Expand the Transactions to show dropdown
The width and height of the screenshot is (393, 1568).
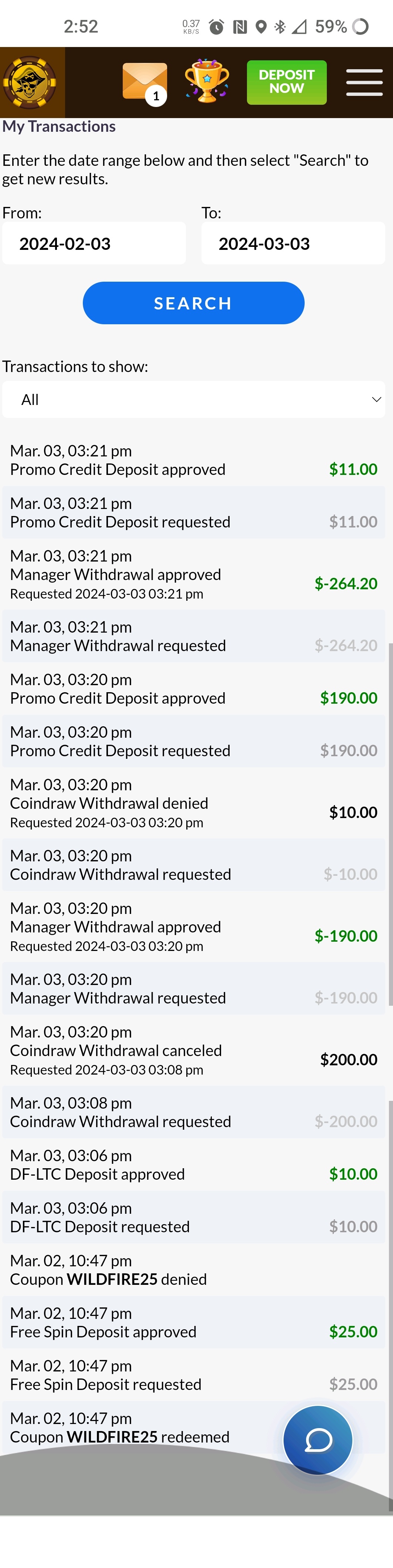[x=193, y=400]
